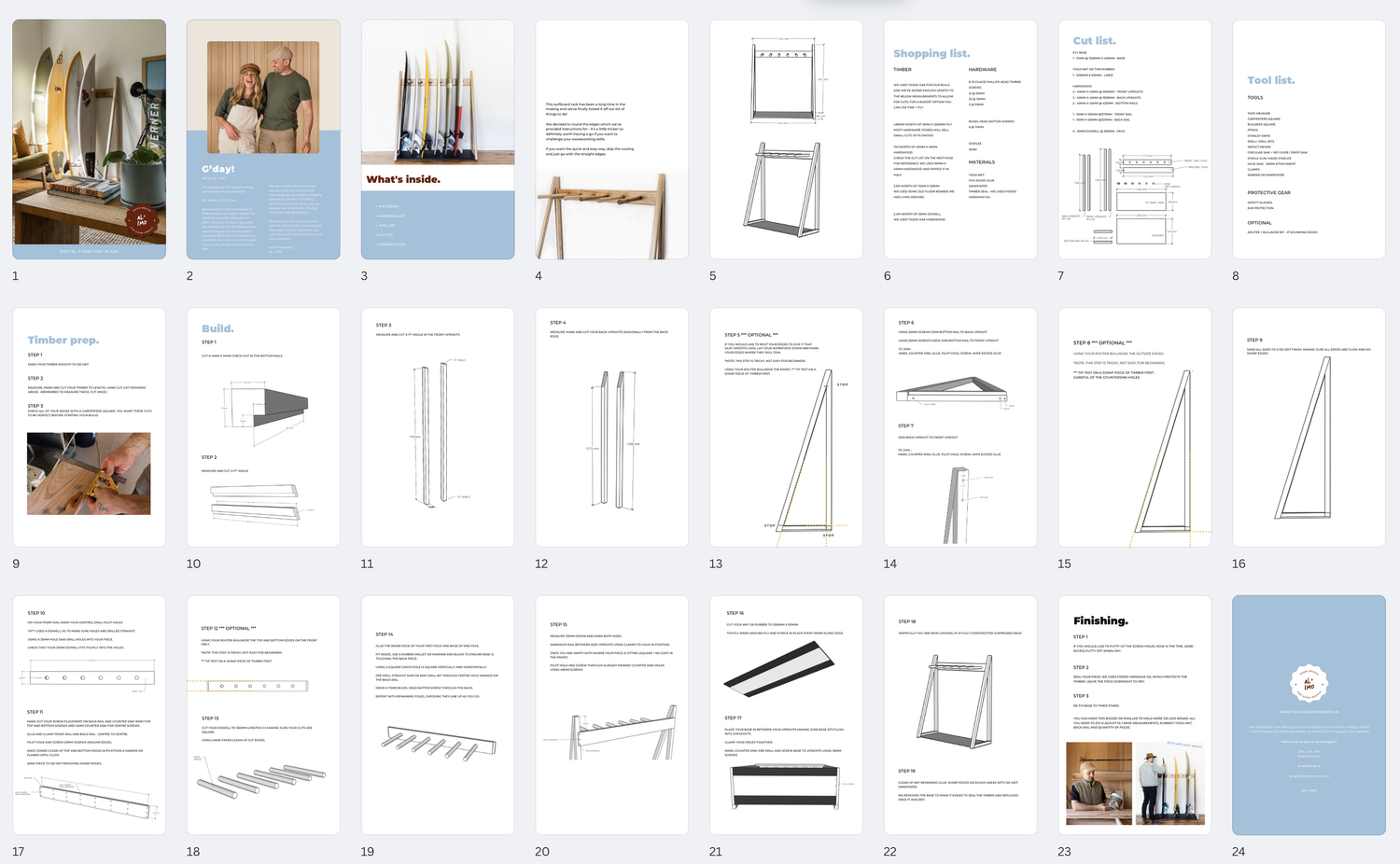
Task: Select the Shopping list page
Action: point(959,138)
